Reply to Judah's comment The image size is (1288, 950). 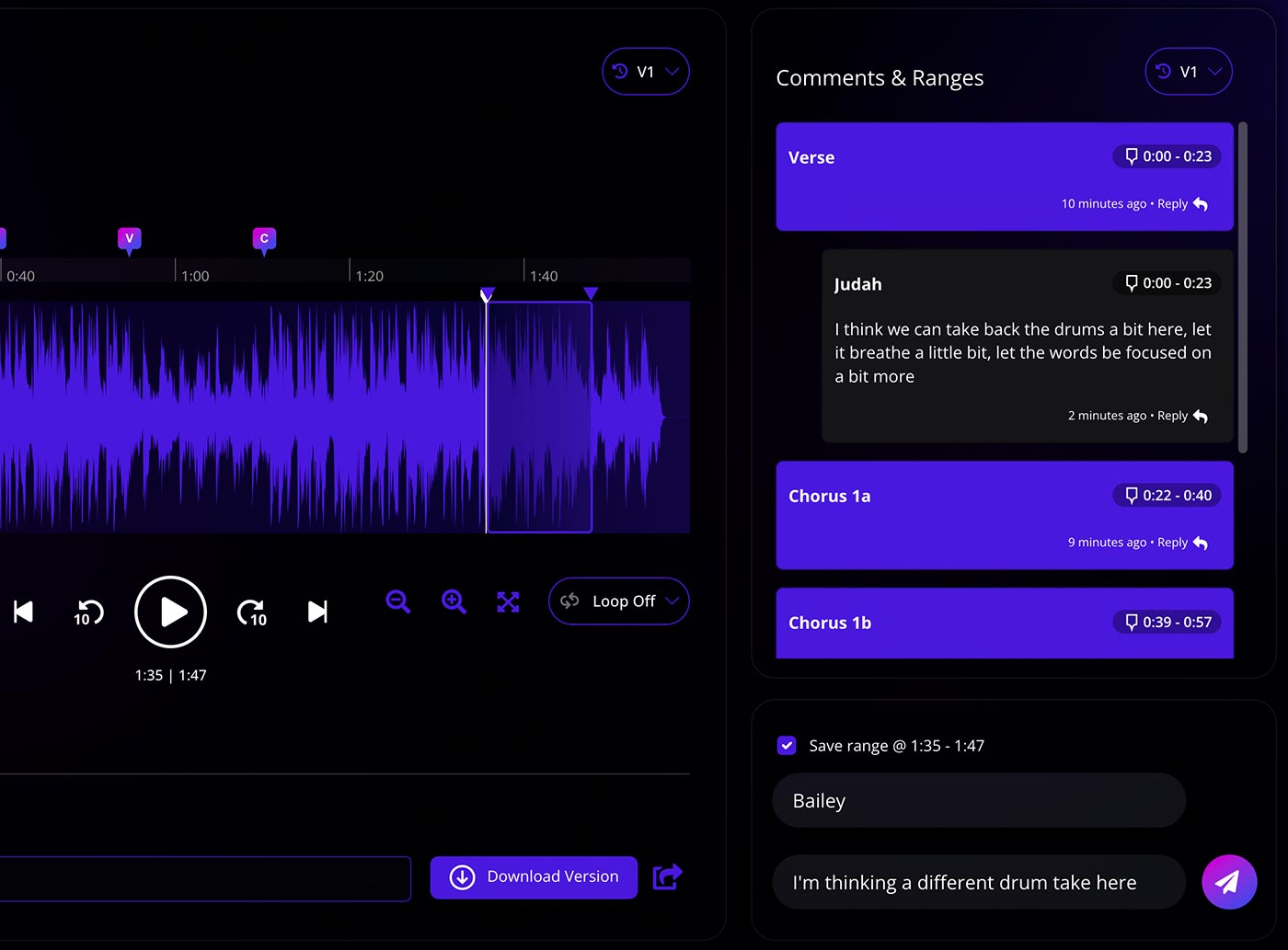pyautogui.click(x=1182, y=416)
